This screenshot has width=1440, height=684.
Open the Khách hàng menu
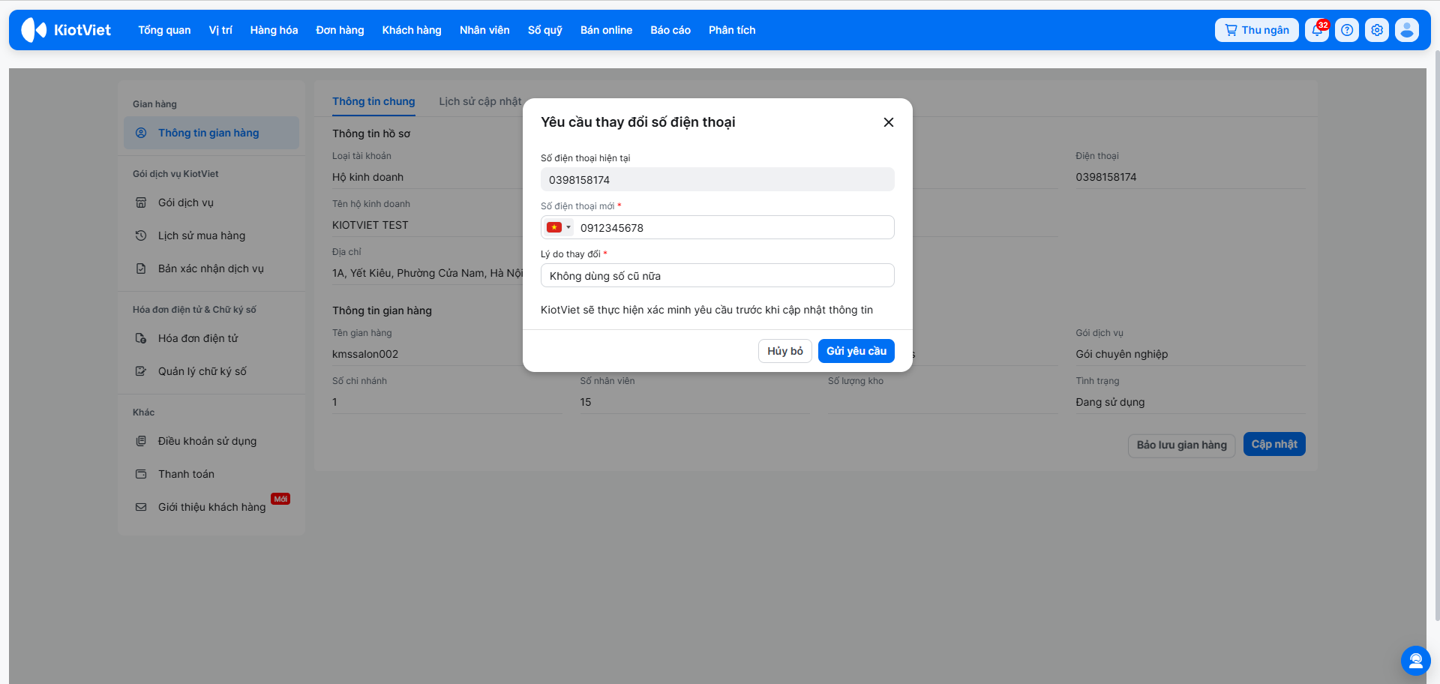[x=412, y=30]
